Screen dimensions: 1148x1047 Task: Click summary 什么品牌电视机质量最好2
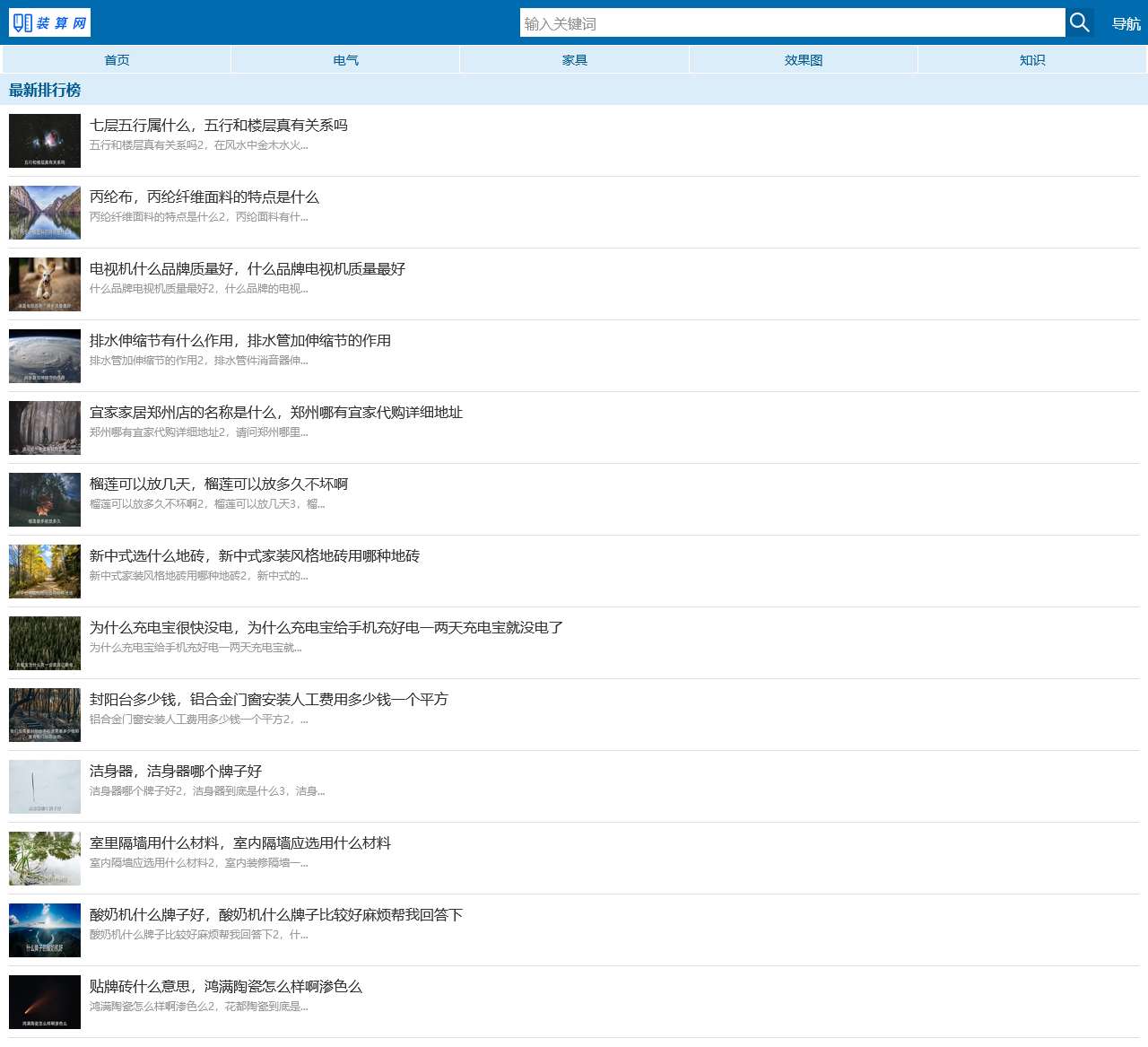[x=198, y=289]
